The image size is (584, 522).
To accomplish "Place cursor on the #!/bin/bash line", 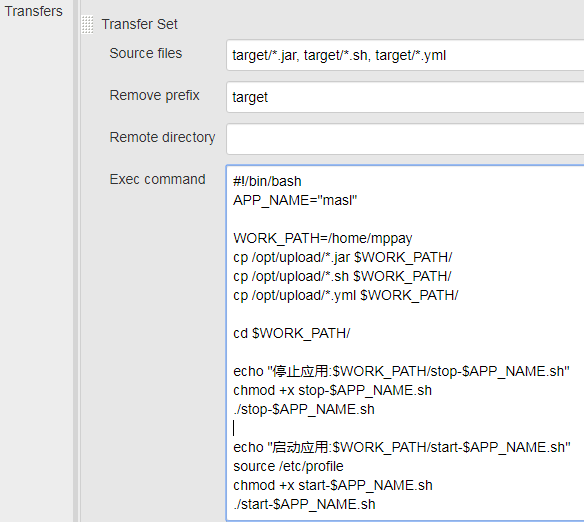I will click(x=267, y=181).
